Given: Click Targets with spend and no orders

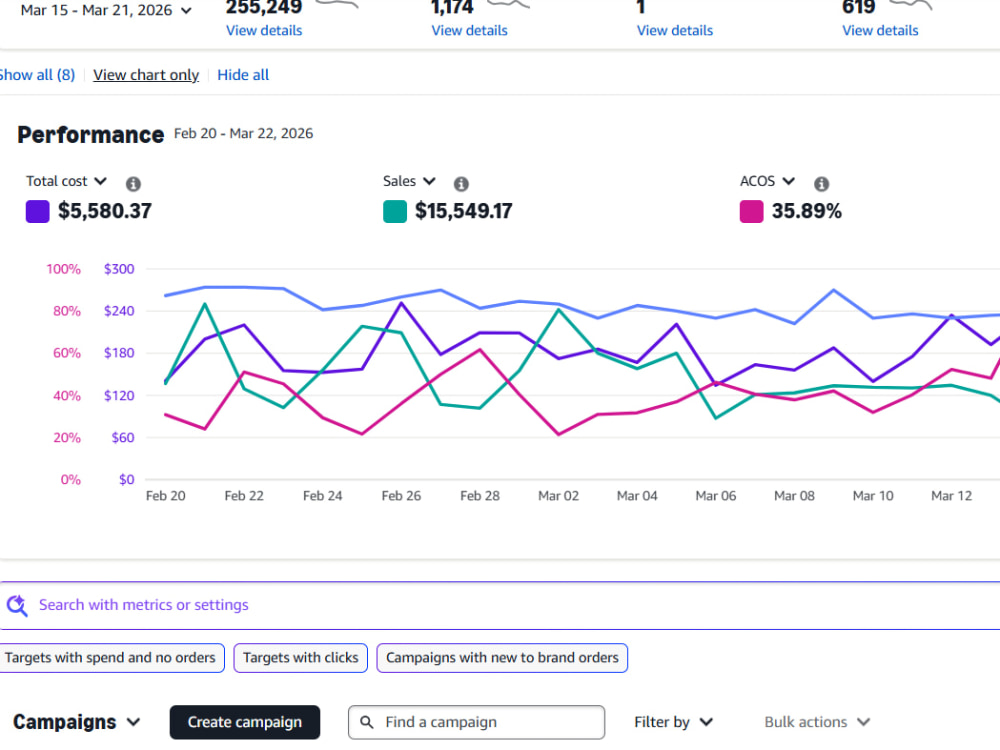Looking at the screenshot, I should 110,658.
